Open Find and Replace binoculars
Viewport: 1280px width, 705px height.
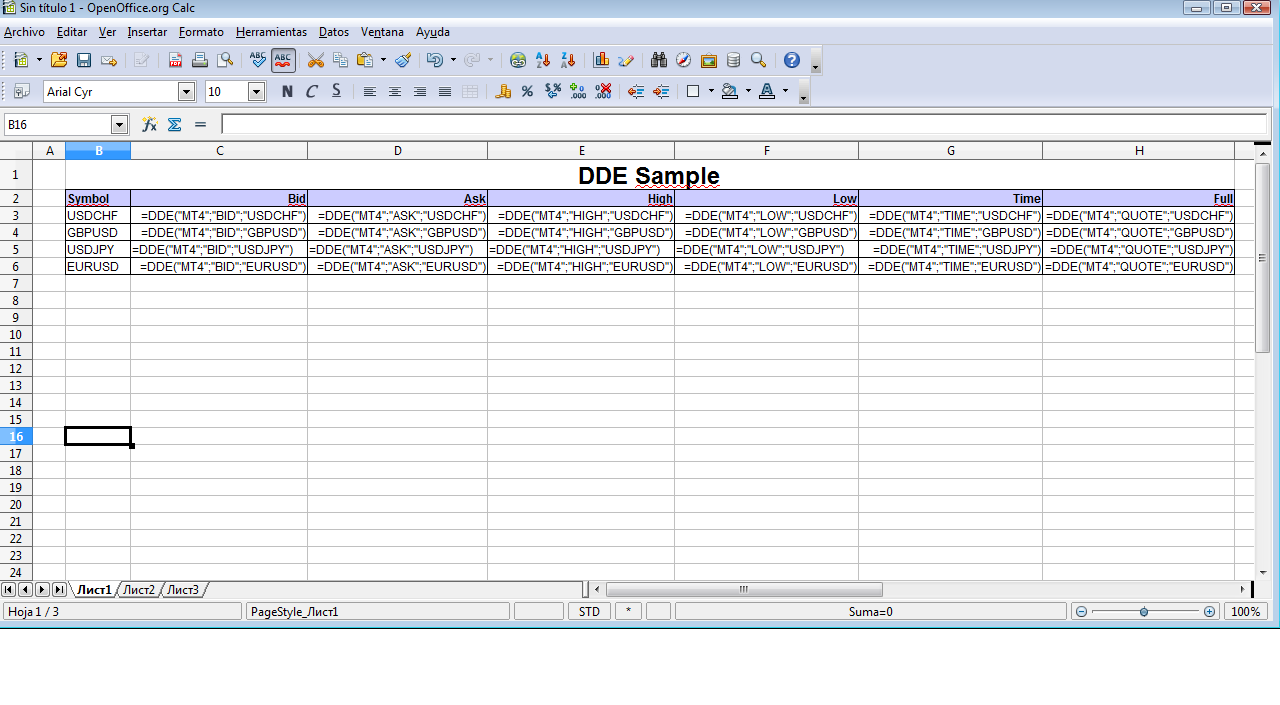click(x=659, y=60)
